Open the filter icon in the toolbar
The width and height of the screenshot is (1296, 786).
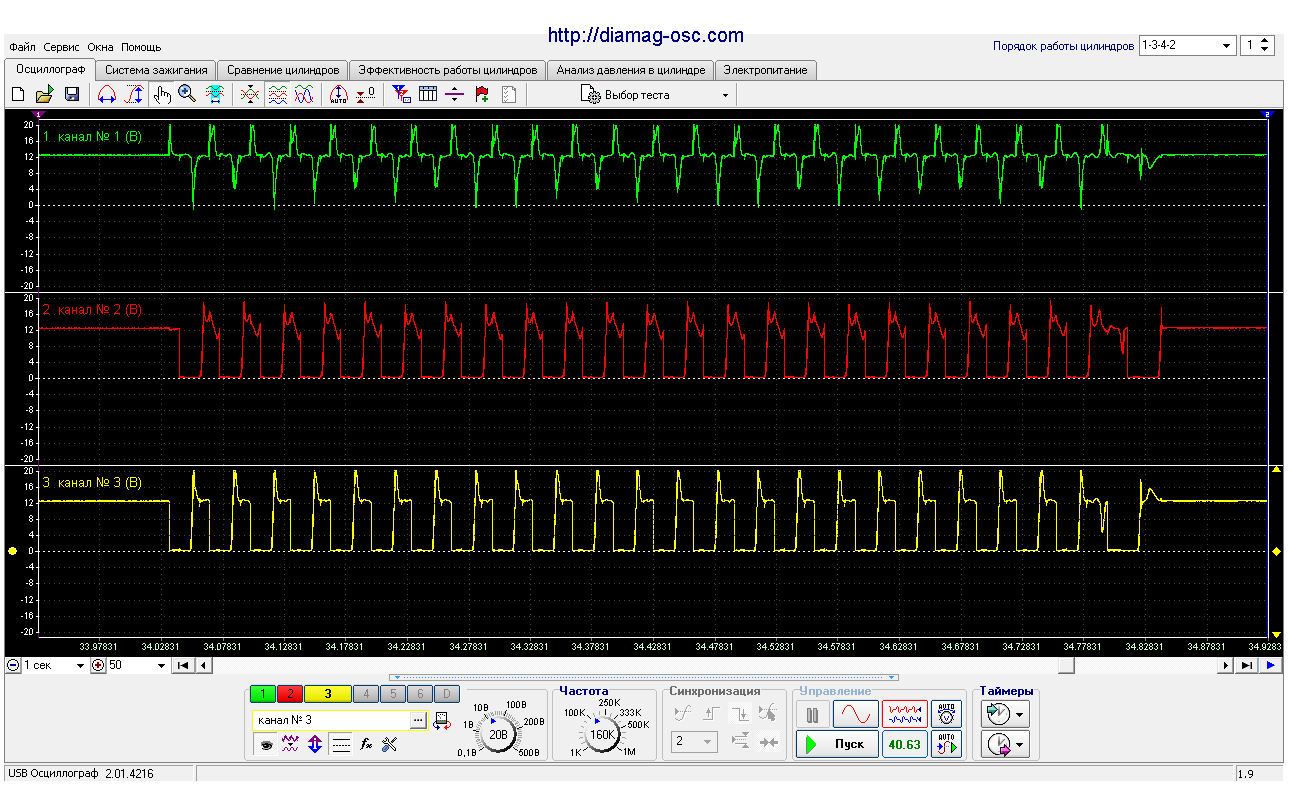coord(401,94)
